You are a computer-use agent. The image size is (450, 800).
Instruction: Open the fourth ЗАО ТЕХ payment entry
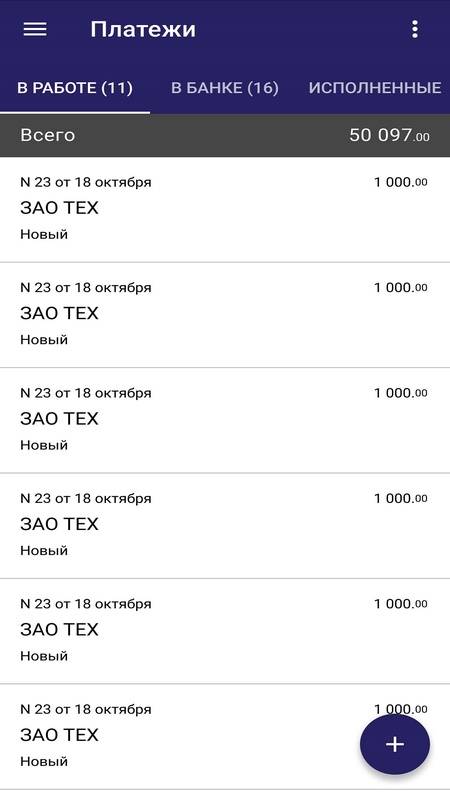click(225, 526)
